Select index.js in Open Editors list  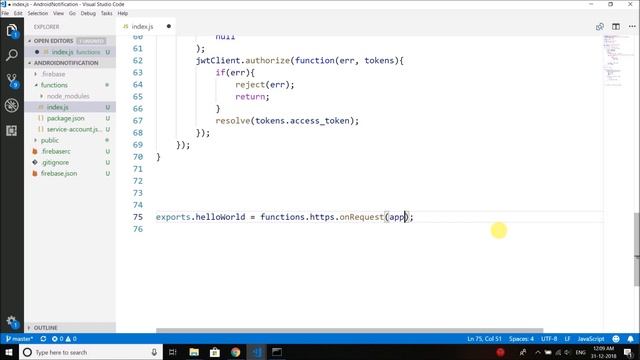pos(70,52)
